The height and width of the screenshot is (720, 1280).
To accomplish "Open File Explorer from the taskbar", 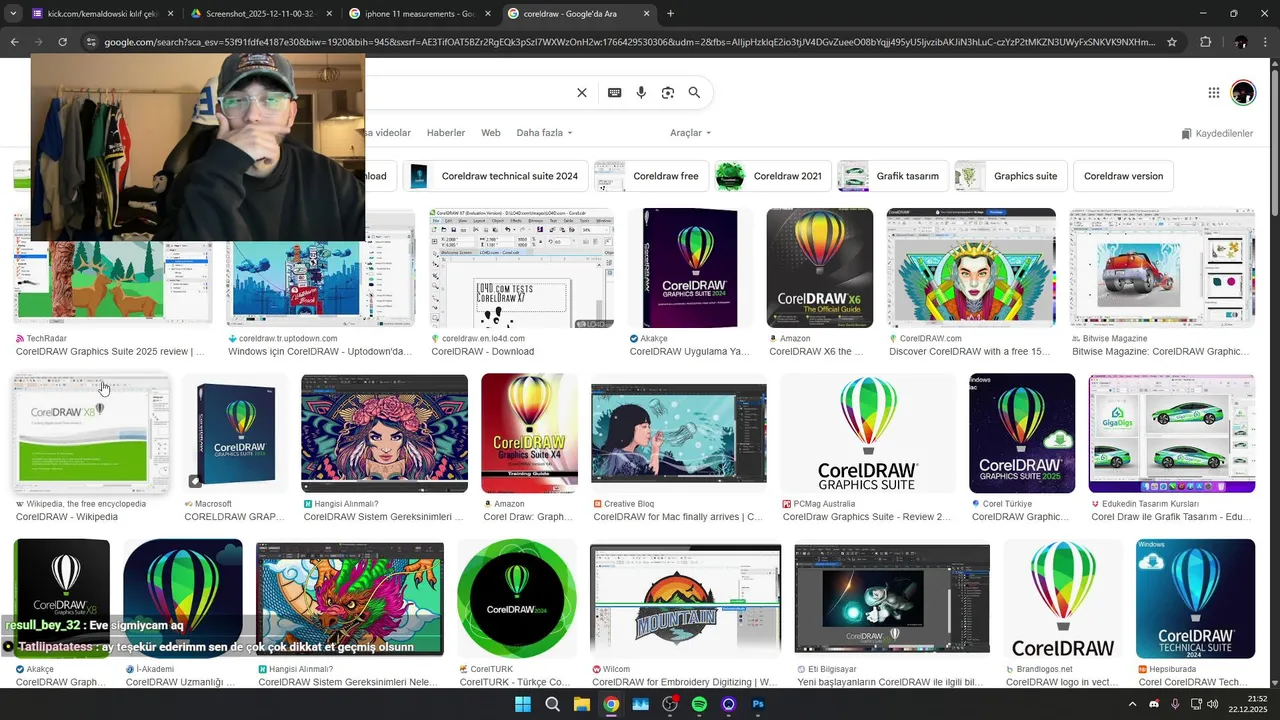I will [581, 704].
